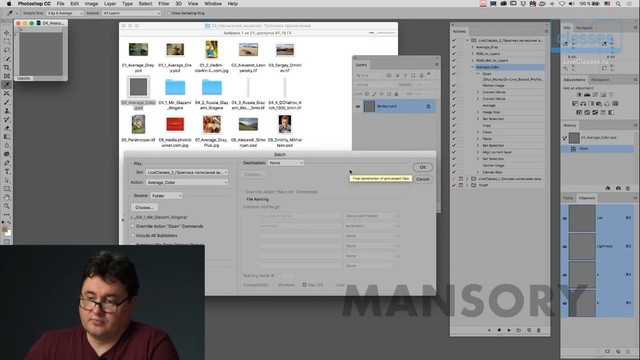Click the Source Choose... button
The width and height of the screenshot is (640, 360).
click(144, 208)
